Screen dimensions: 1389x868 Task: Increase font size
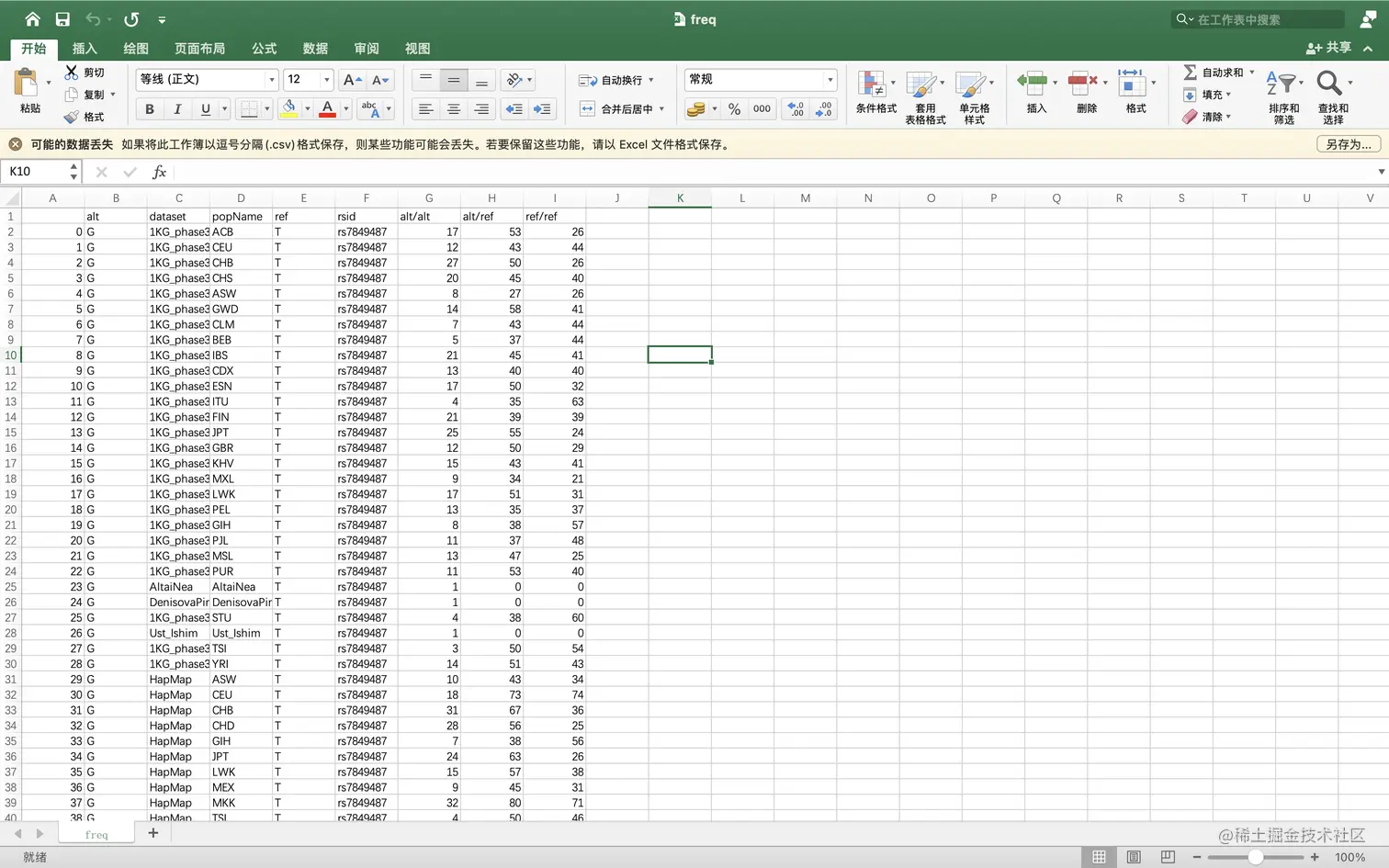coord(352,80)
